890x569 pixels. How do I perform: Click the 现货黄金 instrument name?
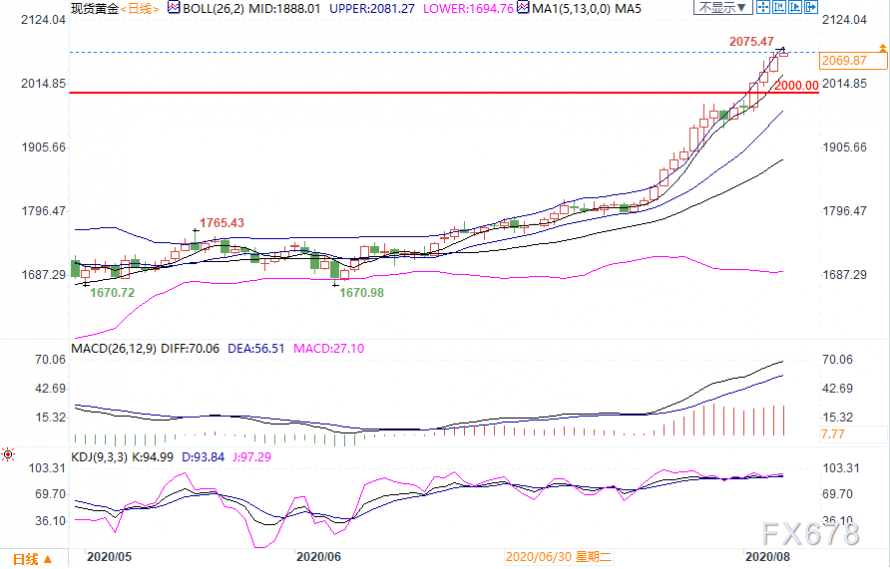95,9
